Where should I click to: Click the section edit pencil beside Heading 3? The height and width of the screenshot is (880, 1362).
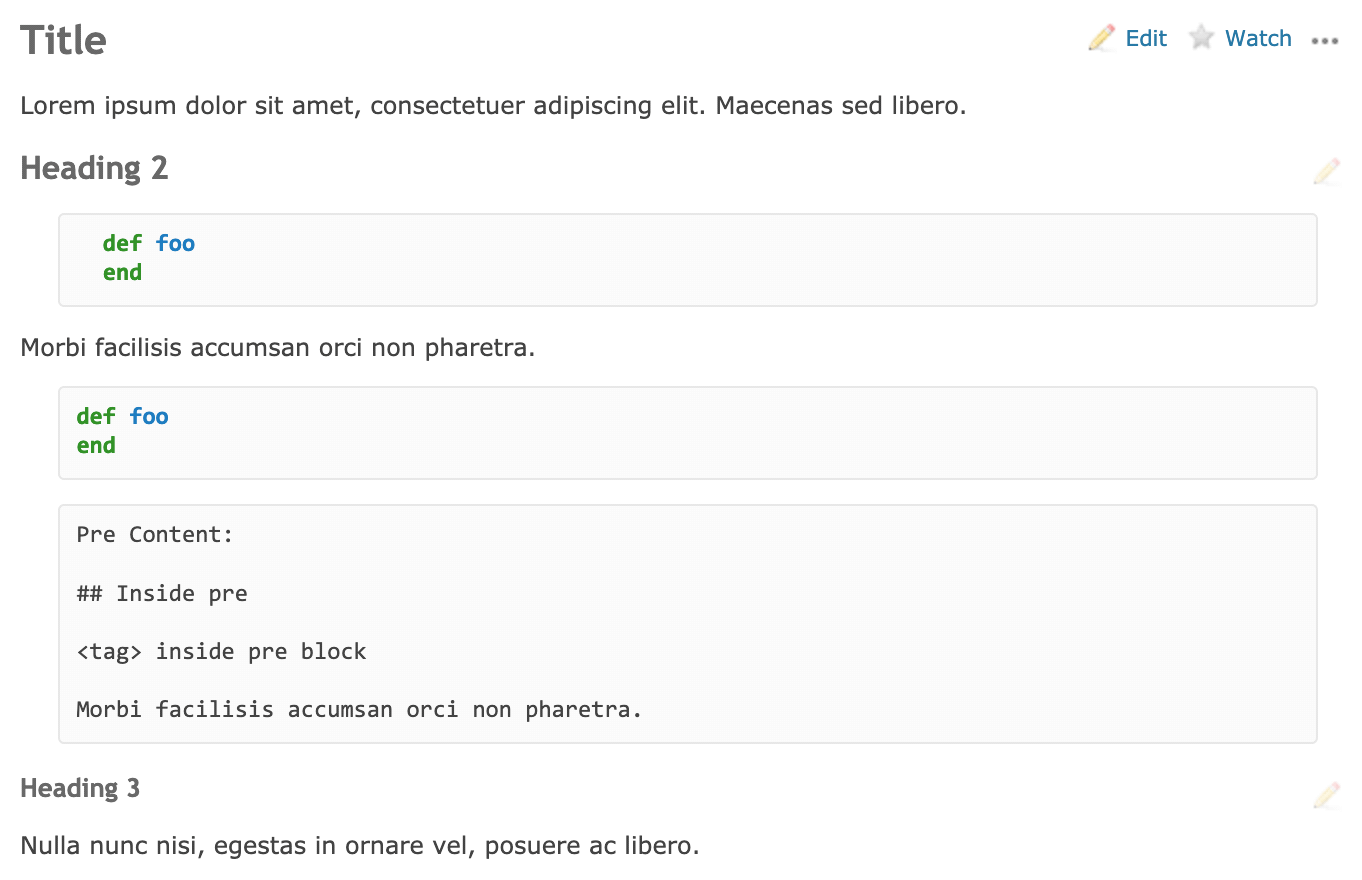[x=1326, y=795]
